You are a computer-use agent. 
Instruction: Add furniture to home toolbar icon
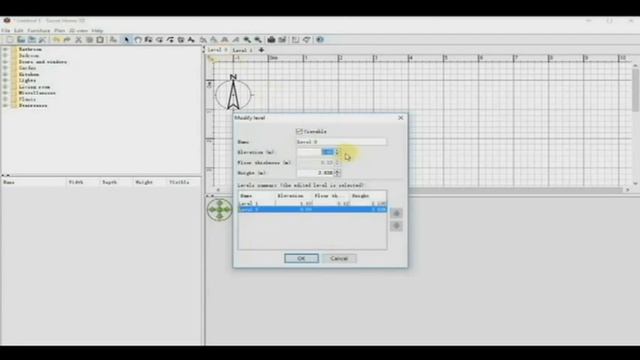(113, 40)
